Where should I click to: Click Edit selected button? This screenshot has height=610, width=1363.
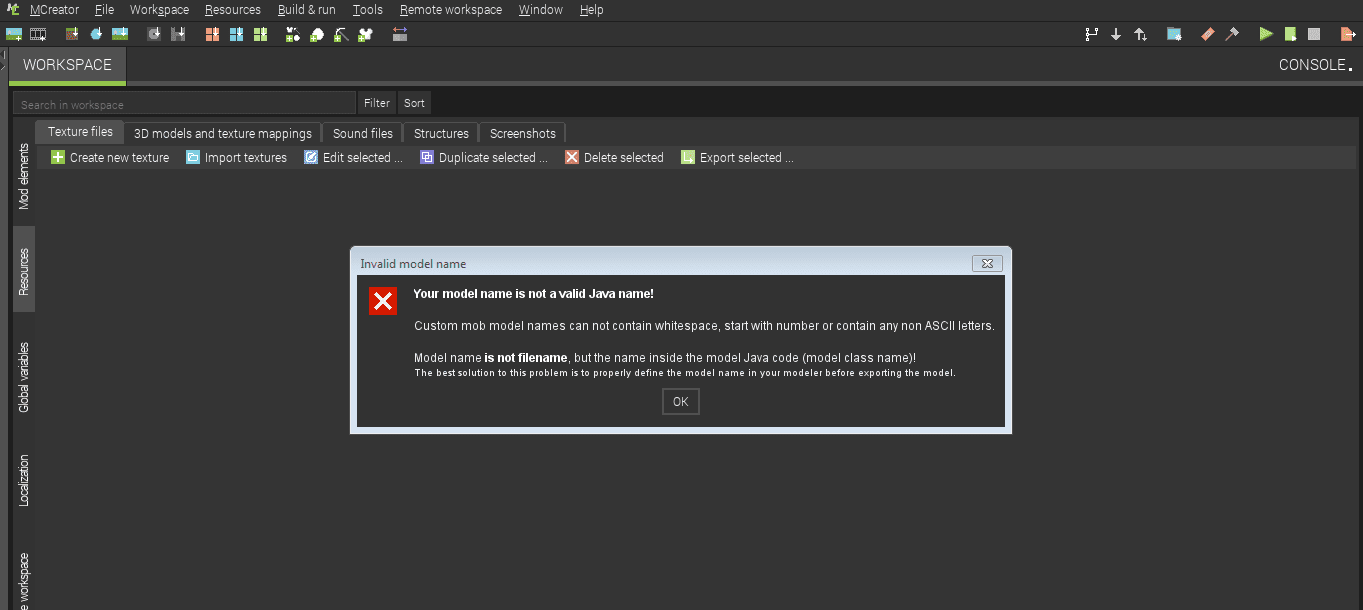[353, 157]
